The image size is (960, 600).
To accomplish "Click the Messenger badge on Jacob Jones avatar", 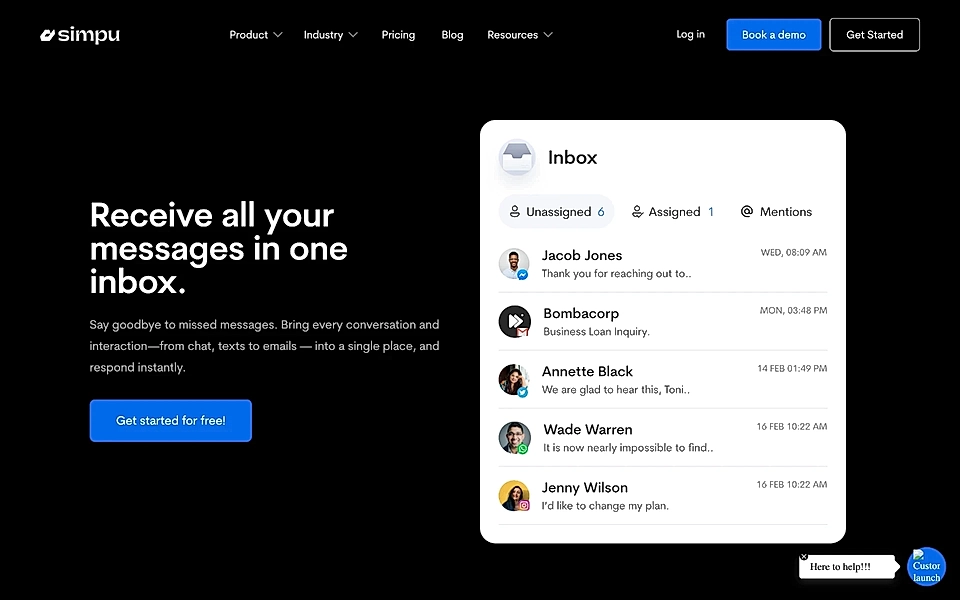I will point(525,273).
